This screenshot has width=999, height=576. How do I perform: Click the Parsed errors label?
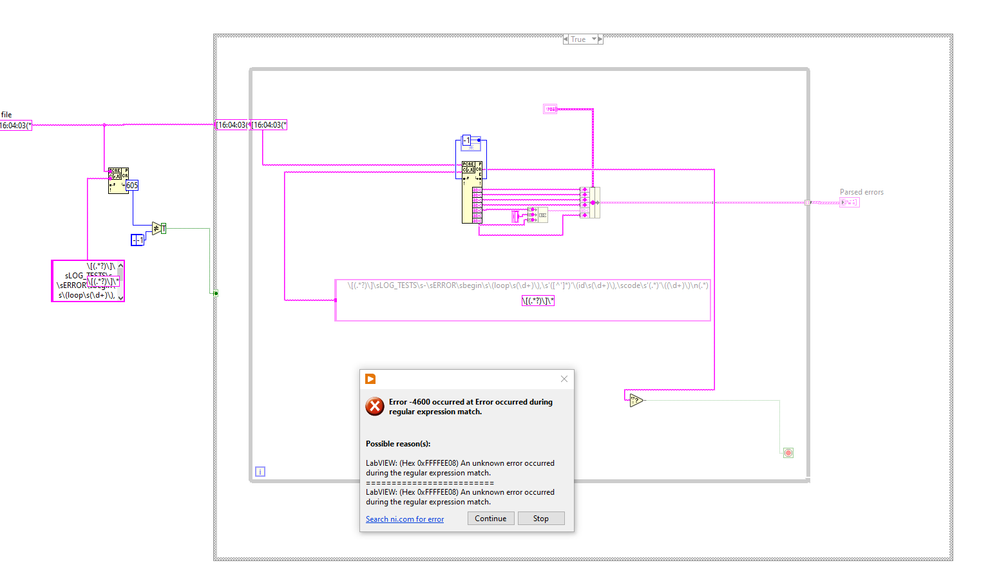(861, 192)
